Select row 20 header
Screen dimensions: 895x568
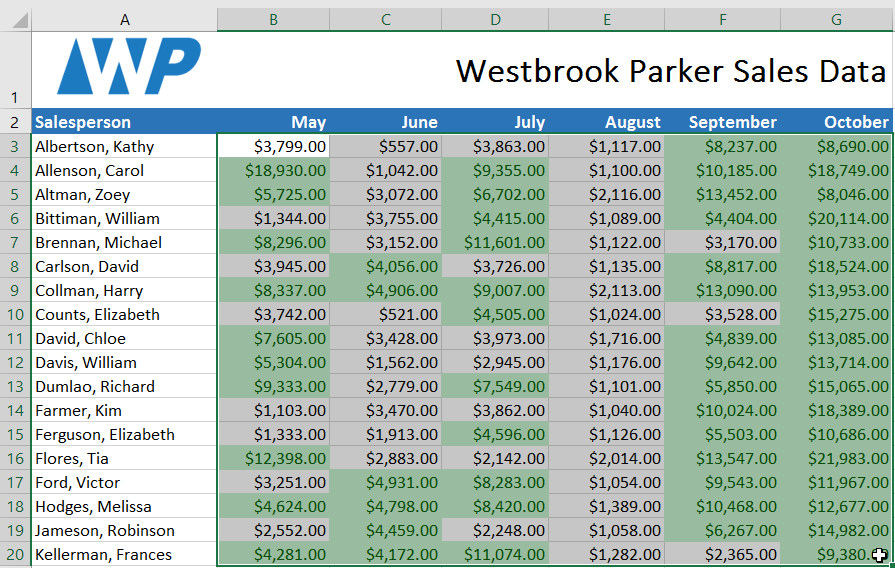(15, 555)
